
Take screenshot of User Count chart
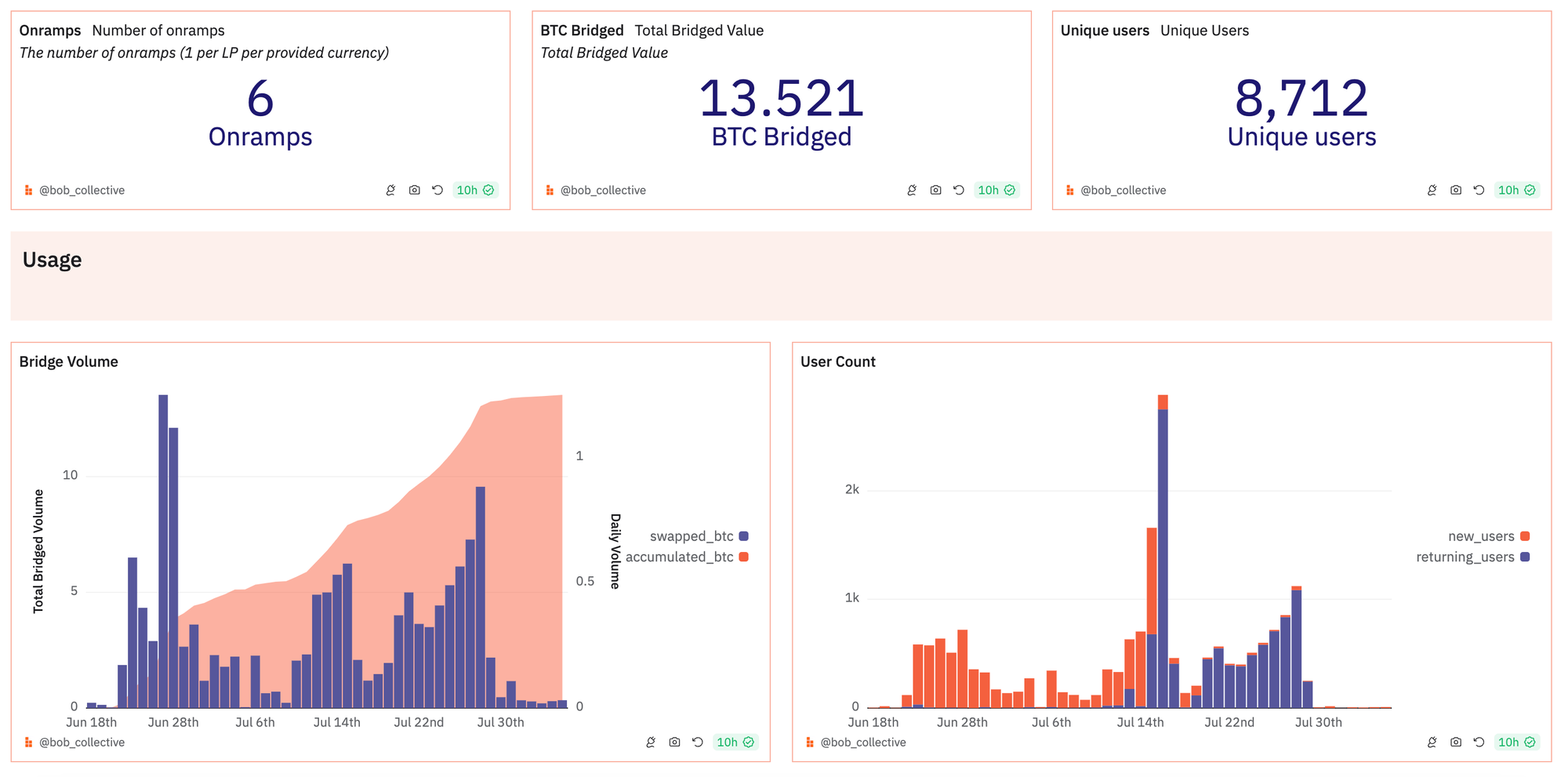[1455, 743]
